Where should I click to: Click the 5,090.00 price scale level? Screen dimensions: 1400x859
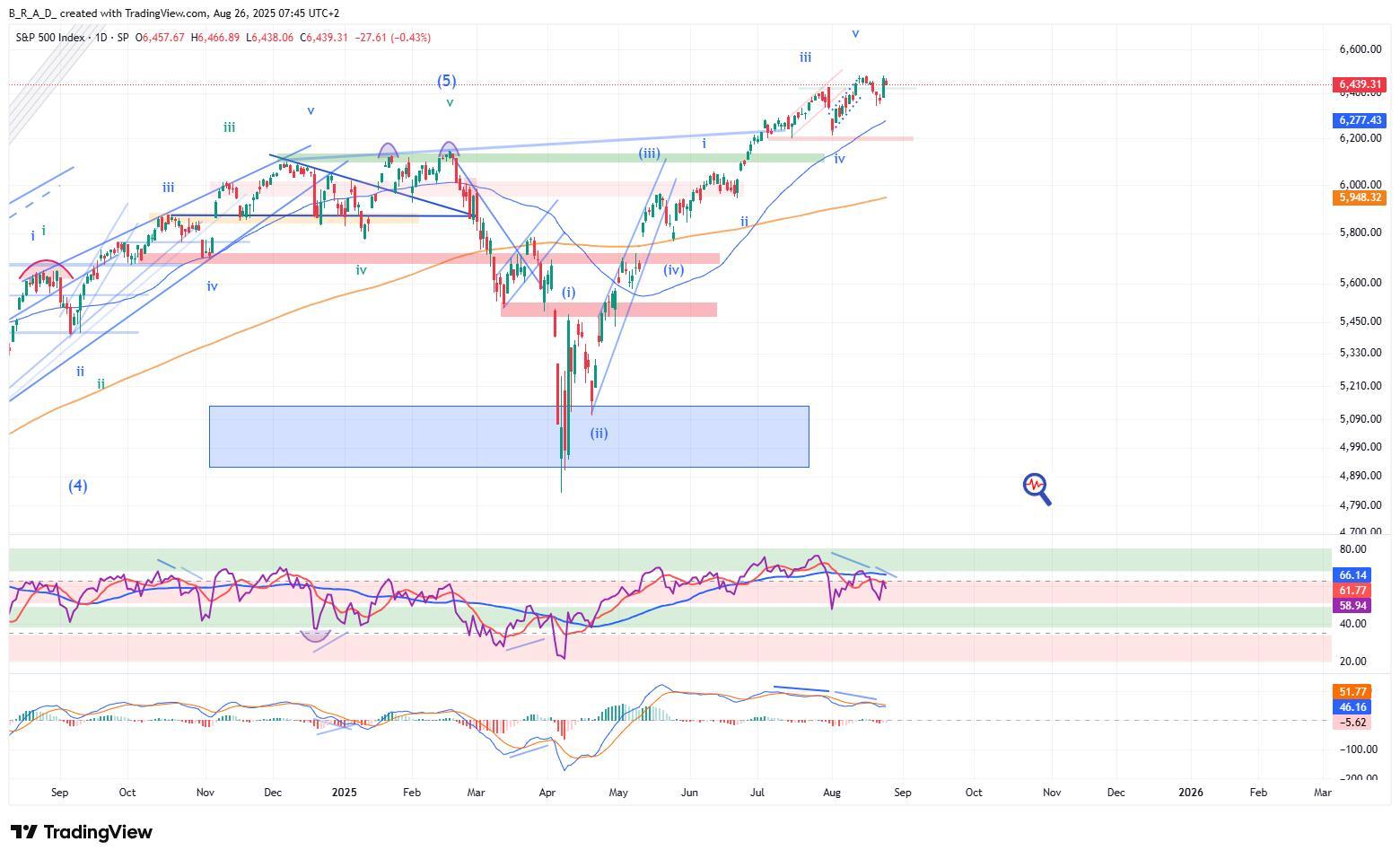[x=1359, y=418]
